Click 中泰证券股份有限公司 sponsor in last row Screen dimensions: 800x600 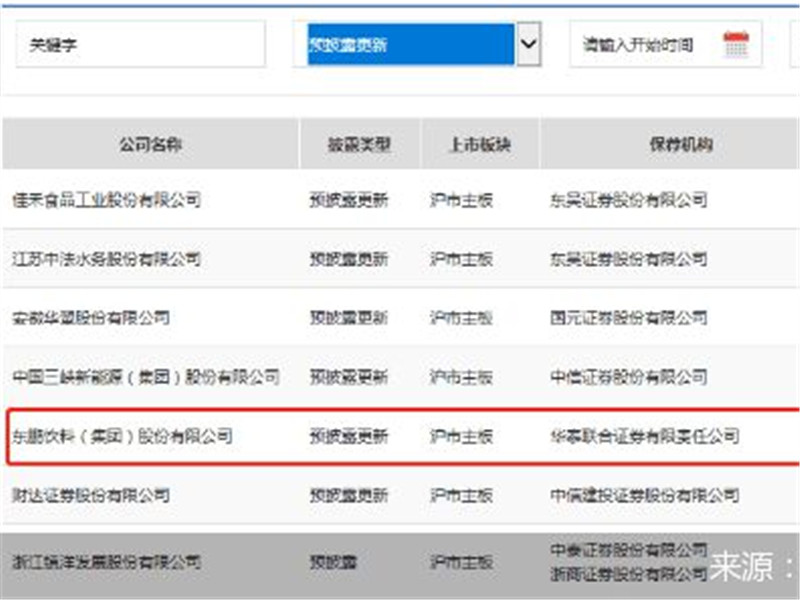click(629, 550)
